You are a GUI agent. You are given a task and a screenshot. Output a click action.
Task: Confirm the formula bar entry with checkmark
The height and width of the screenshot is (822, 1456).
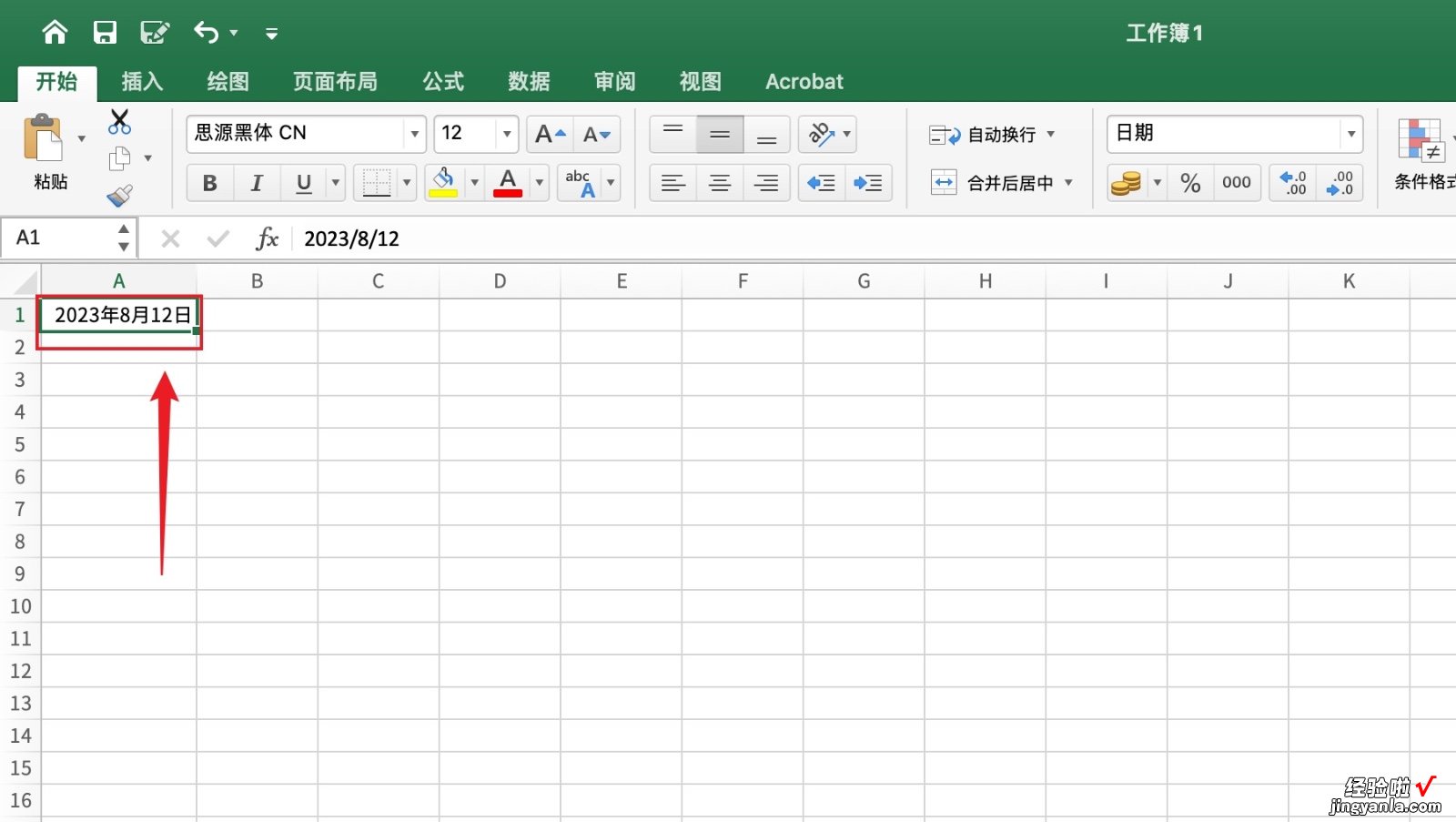pos(217,239)
